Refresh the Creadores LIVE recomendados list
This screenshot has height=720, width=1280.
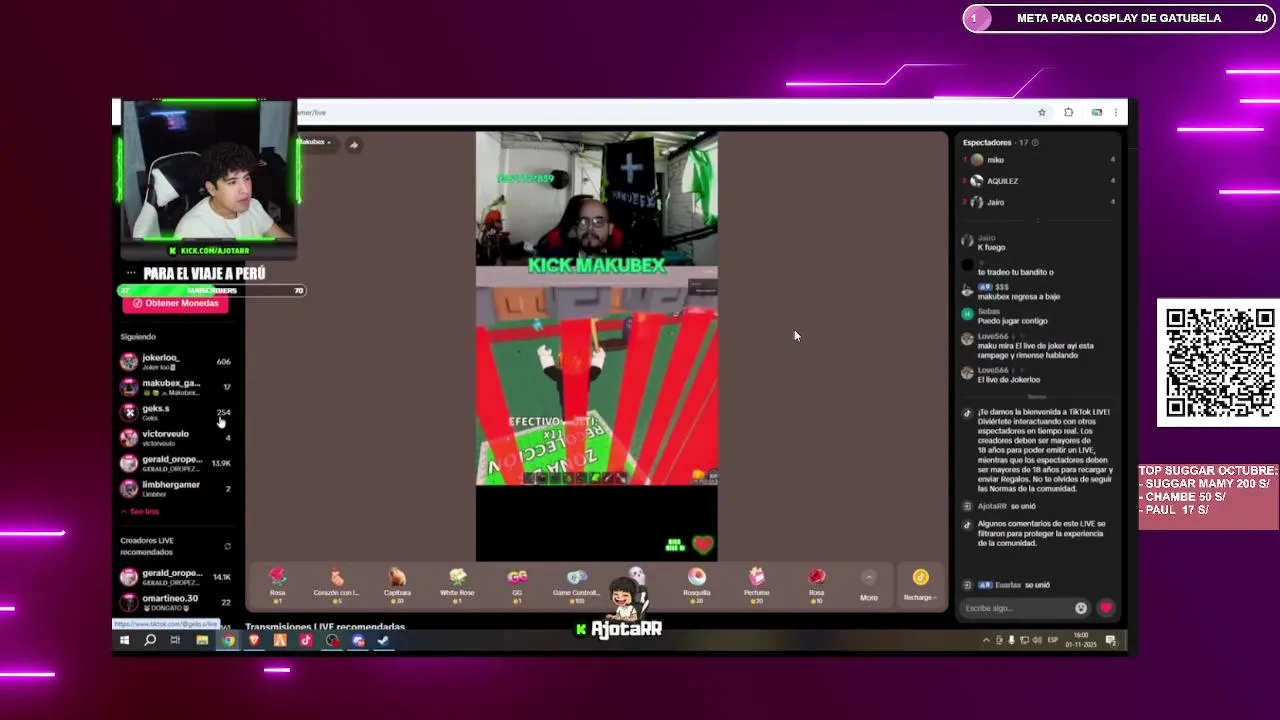(x=227, y=546)
